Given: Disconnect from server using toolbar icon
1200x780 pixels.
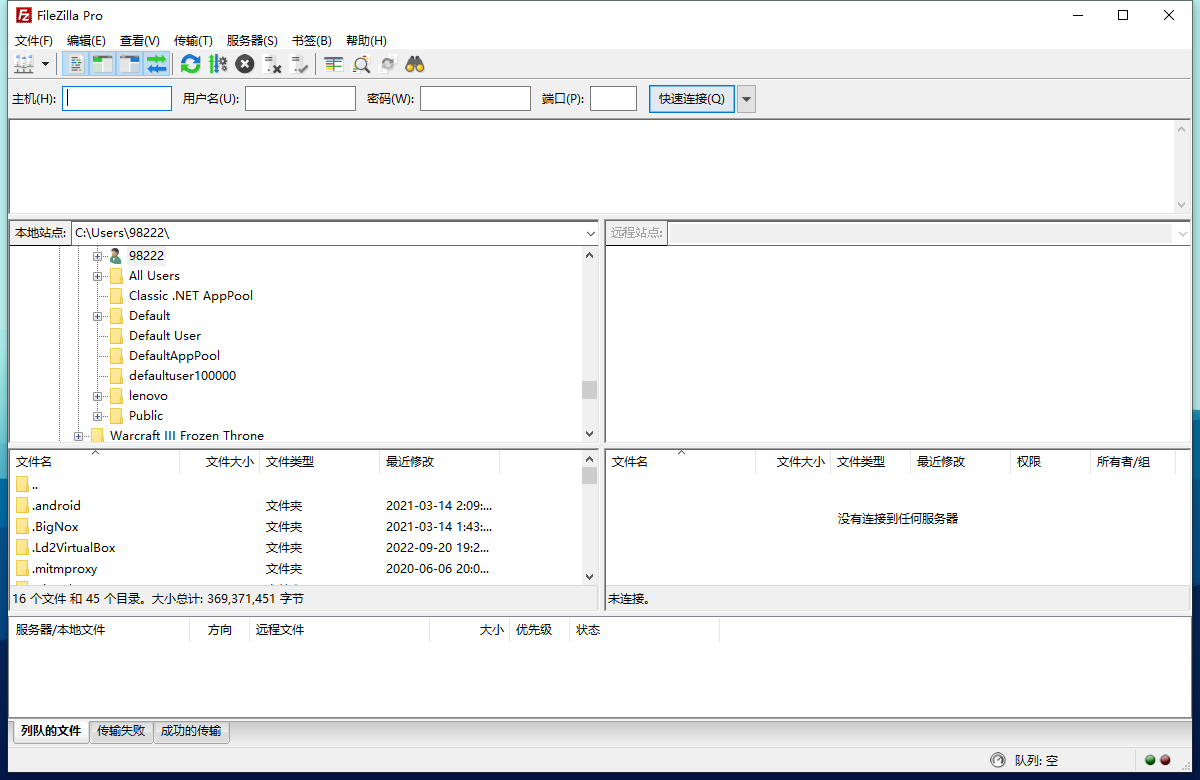Looking at the screenshot, I should 273,64.
